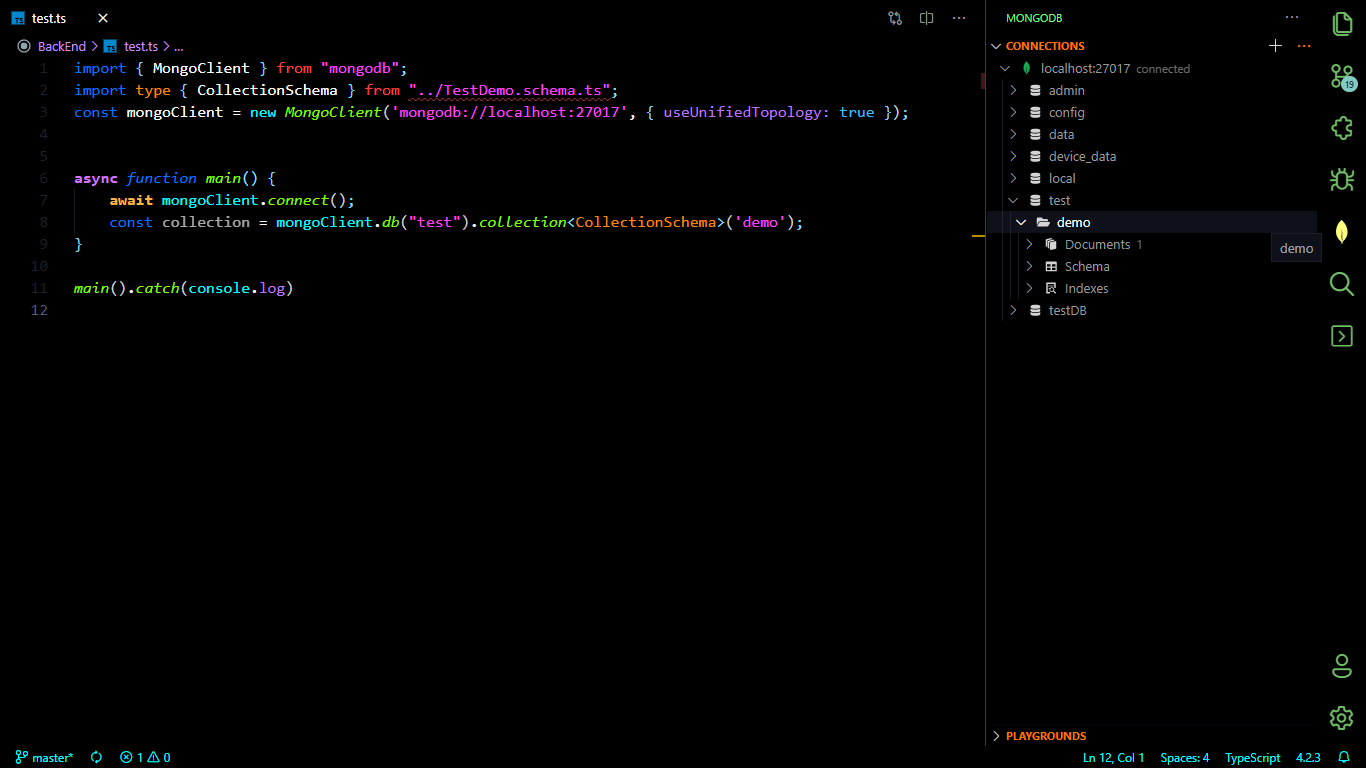Open the Manage gear settings
Screen dimensions: 1366x768
coord(1342,717)
